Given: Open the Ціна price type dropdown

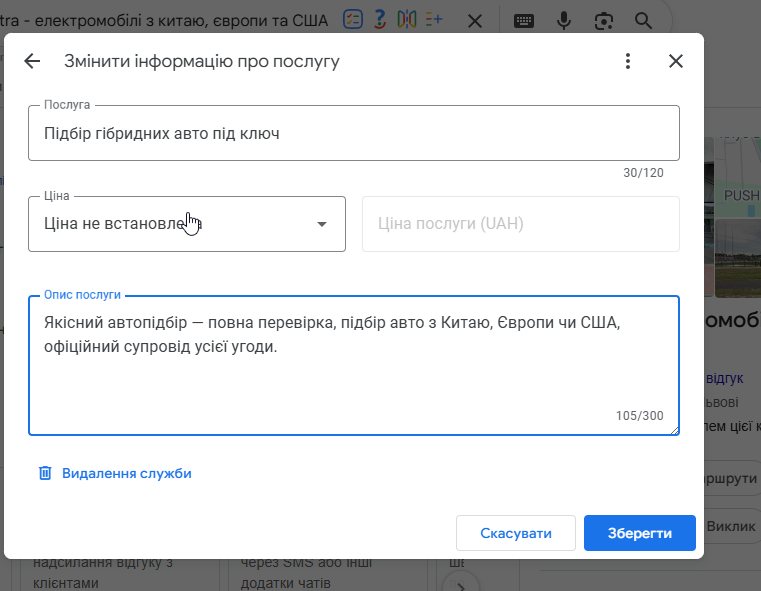Looking at the screenshot, I should pyautogui.click(x=187, y=224).
